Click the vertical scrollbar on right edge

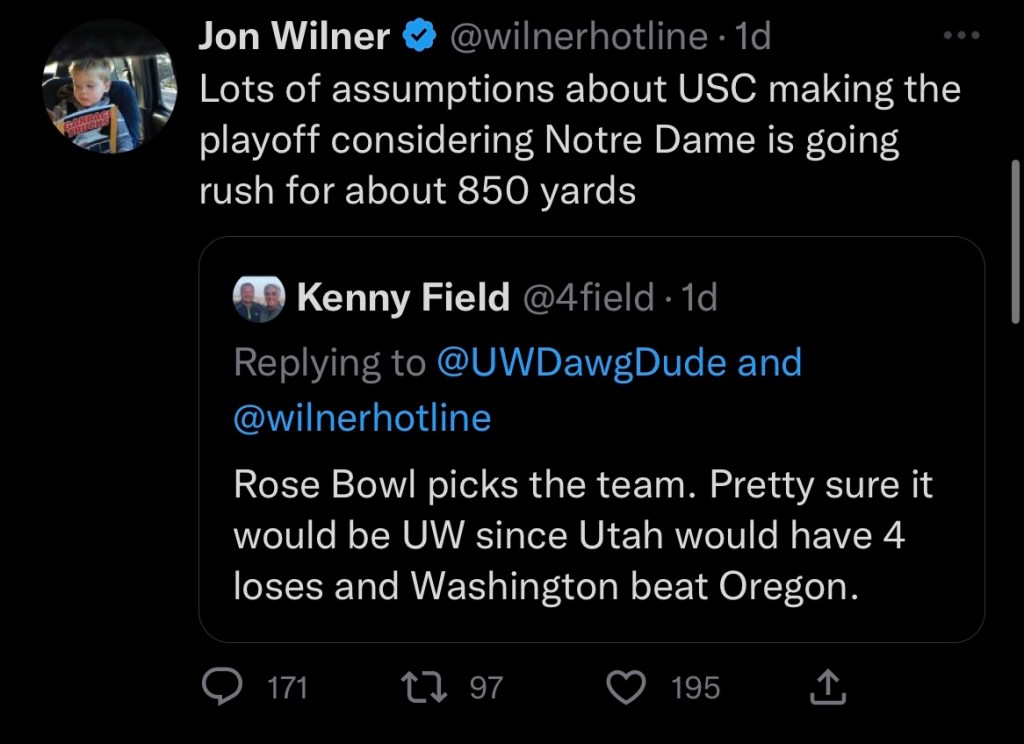click(x=1016, y=240)
